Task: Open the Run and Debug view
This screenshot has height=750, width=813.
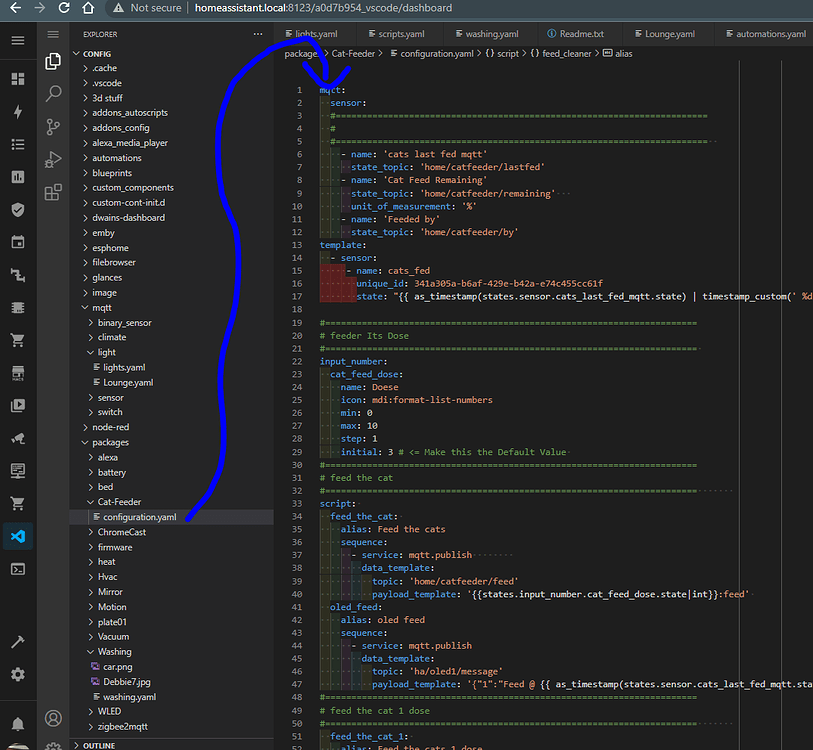Action: tap(53, 158)
